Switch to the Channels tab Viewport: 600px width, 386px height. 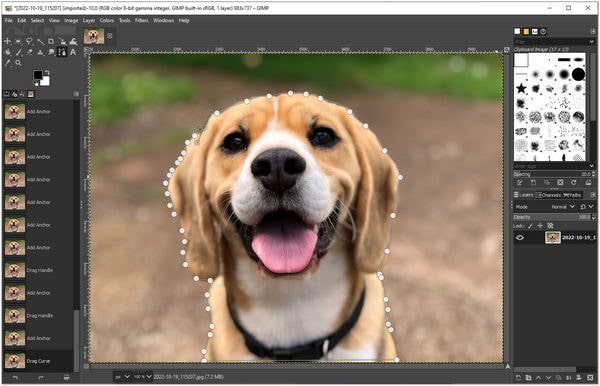click(x=548, y=195)
